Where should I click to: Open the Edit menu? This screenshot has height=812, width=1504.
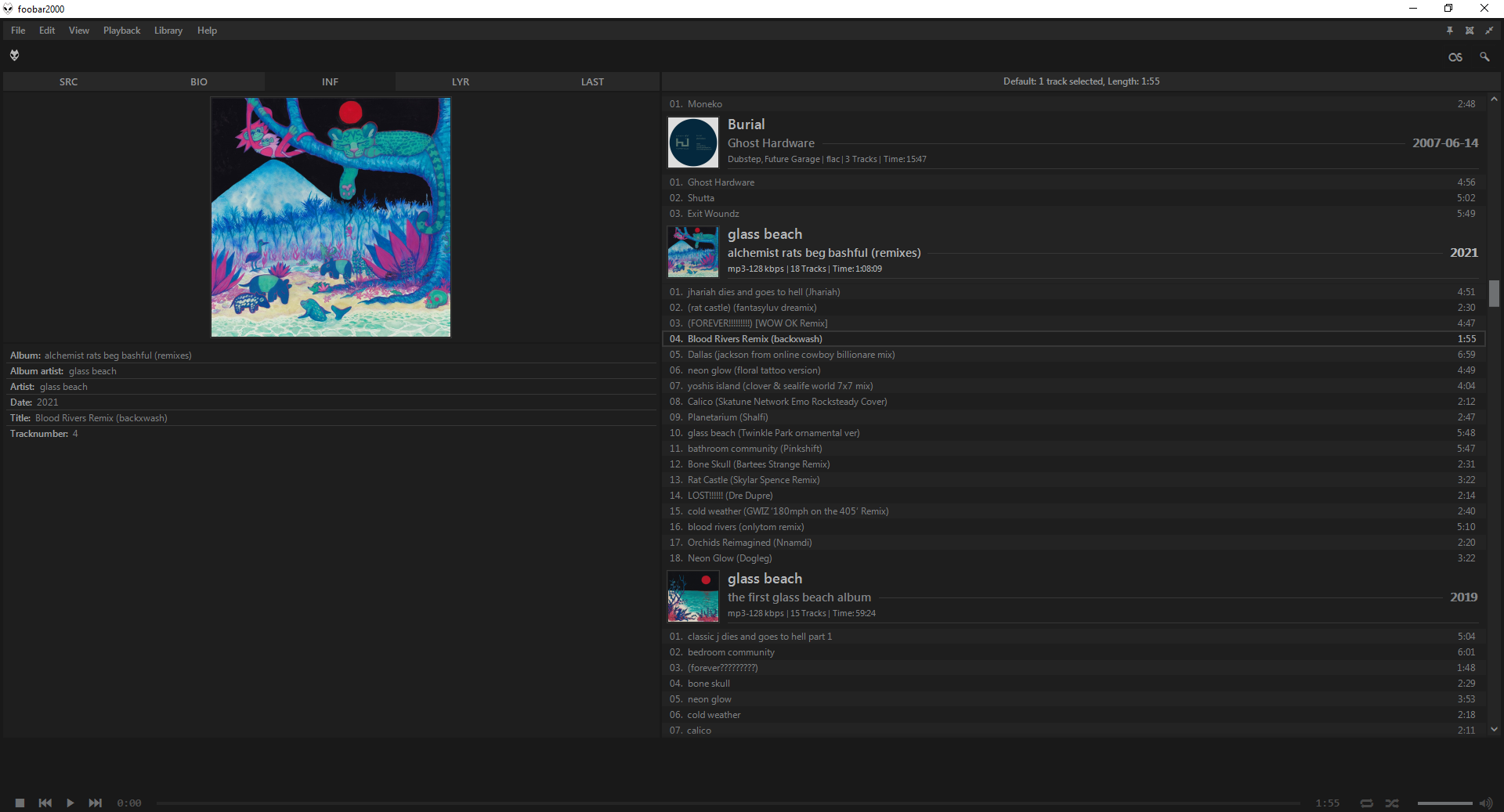(47, 31)
